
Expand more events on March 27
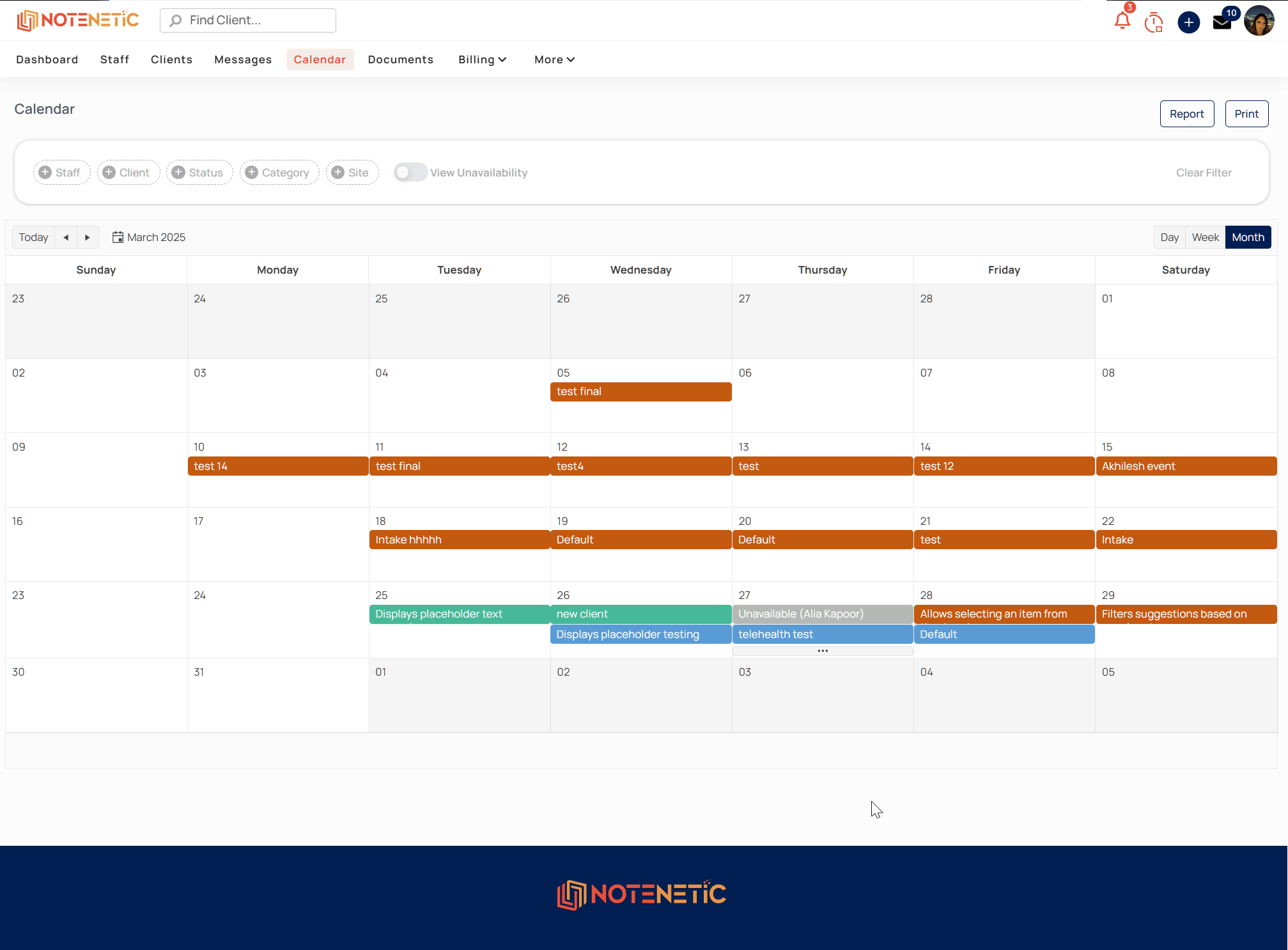tap(823, 651)
